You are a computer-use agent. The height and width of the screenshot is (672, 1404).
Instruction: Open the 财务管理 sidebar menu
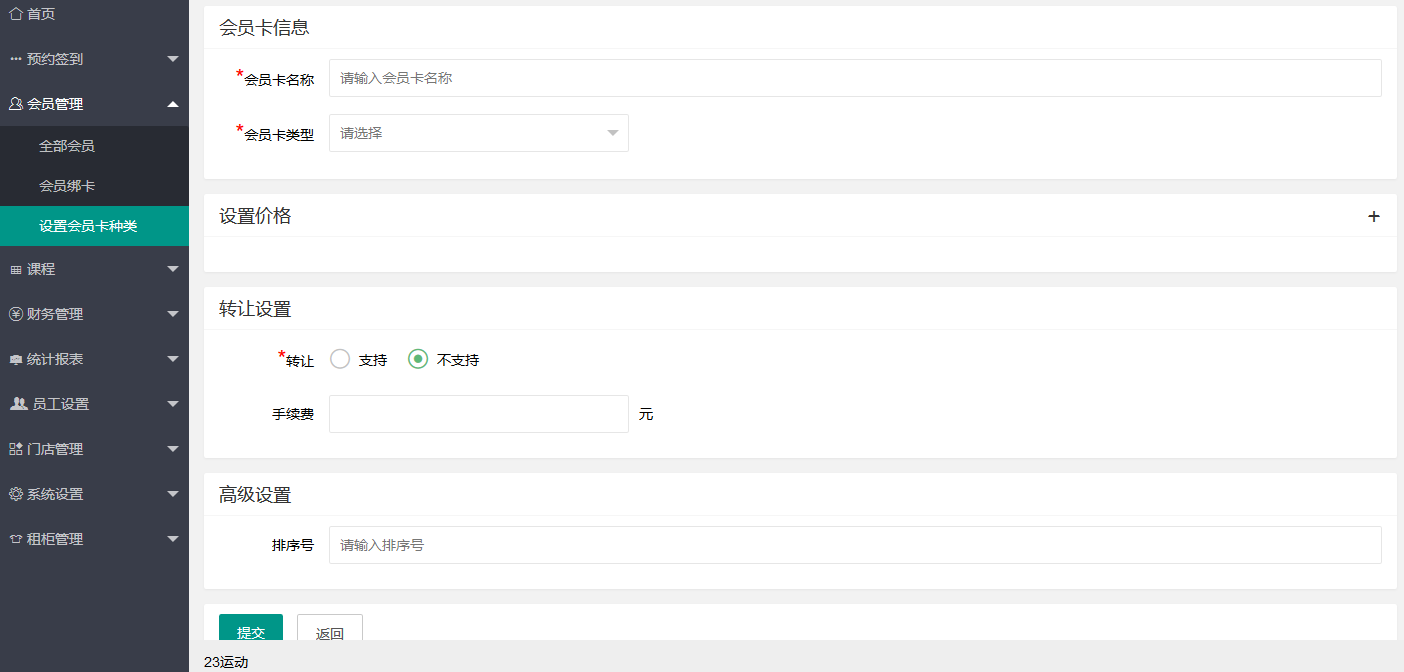[94, 314]
